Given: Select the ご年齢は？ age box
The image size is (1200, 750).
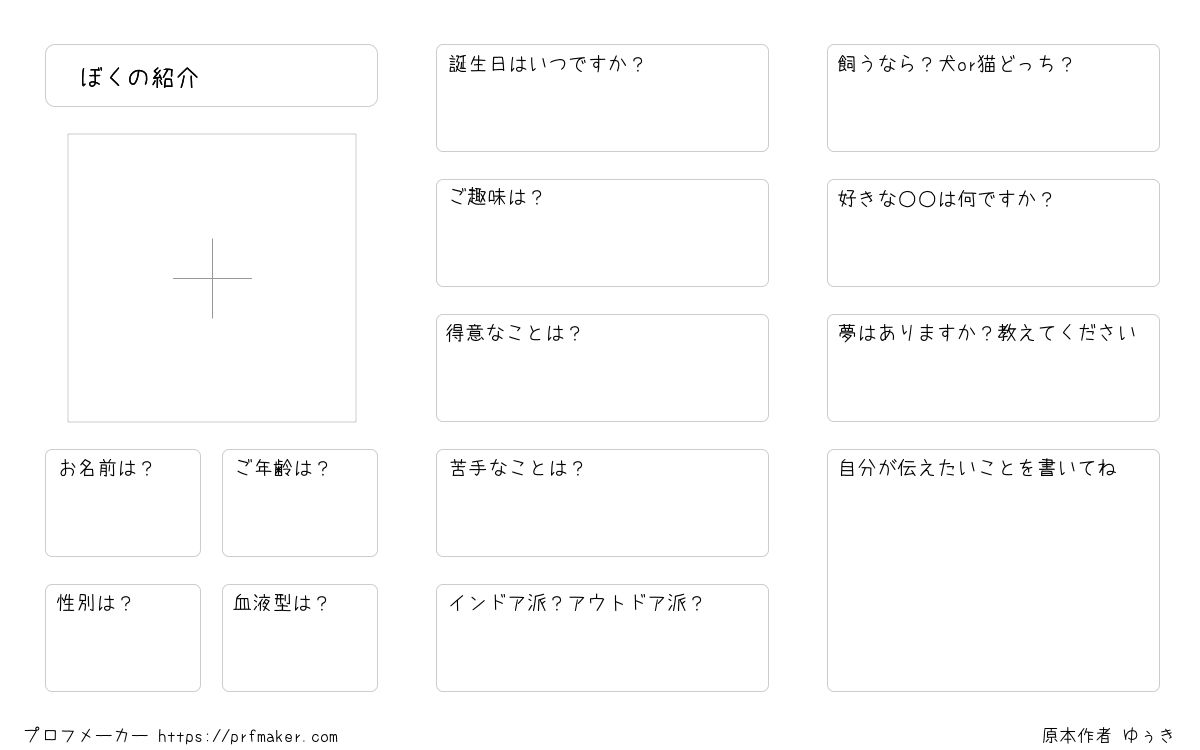Looking at the screenshot, I should click(x=300, y=503).
